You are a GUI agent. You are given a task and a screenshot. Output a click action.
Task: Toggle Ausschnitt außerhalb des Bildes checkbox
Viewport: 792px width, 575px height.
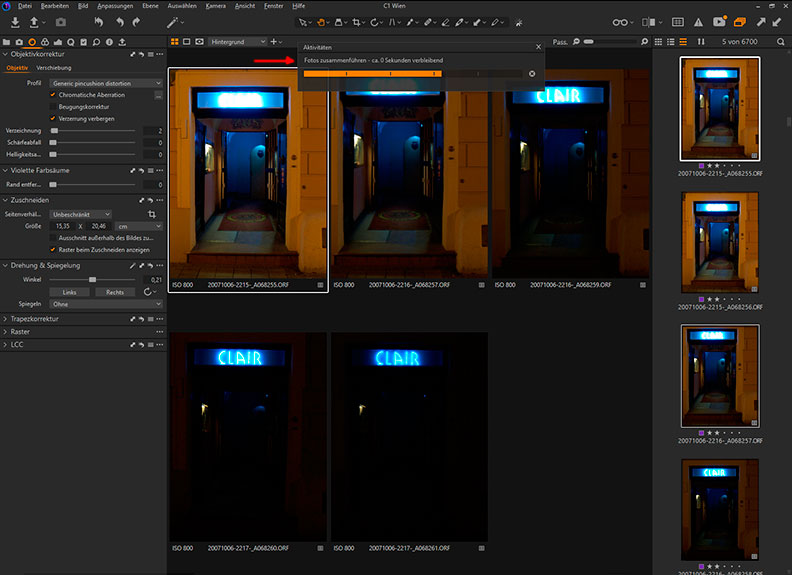point(53,237)
